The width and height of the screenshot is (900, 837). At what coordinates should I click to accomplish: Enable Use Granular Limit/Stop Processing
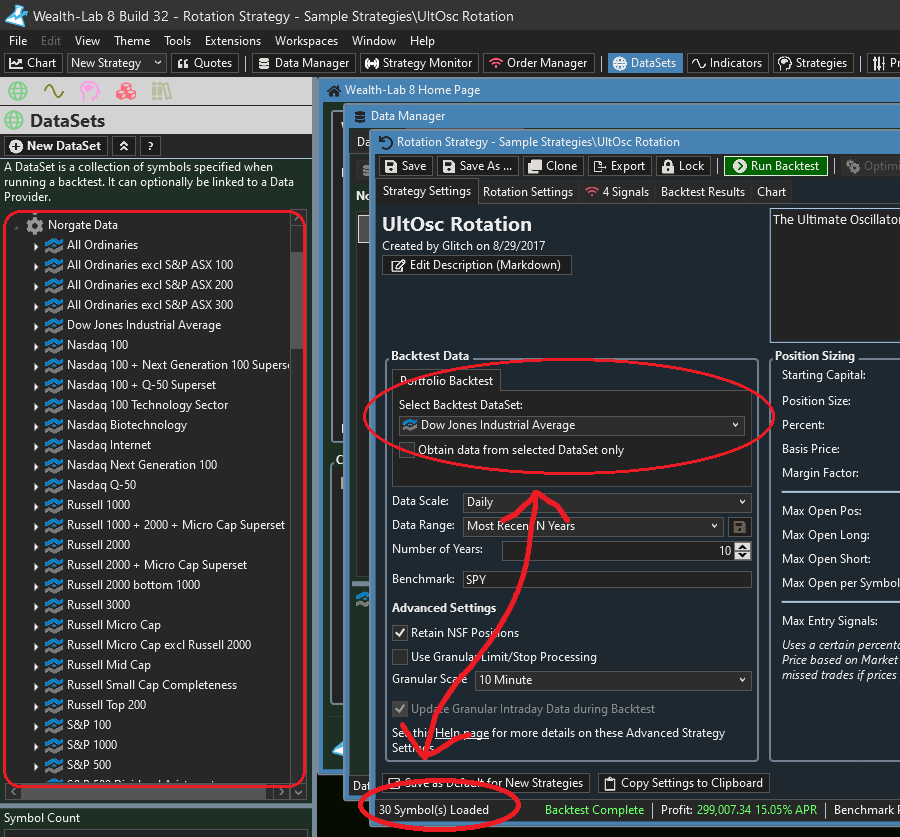400,657
